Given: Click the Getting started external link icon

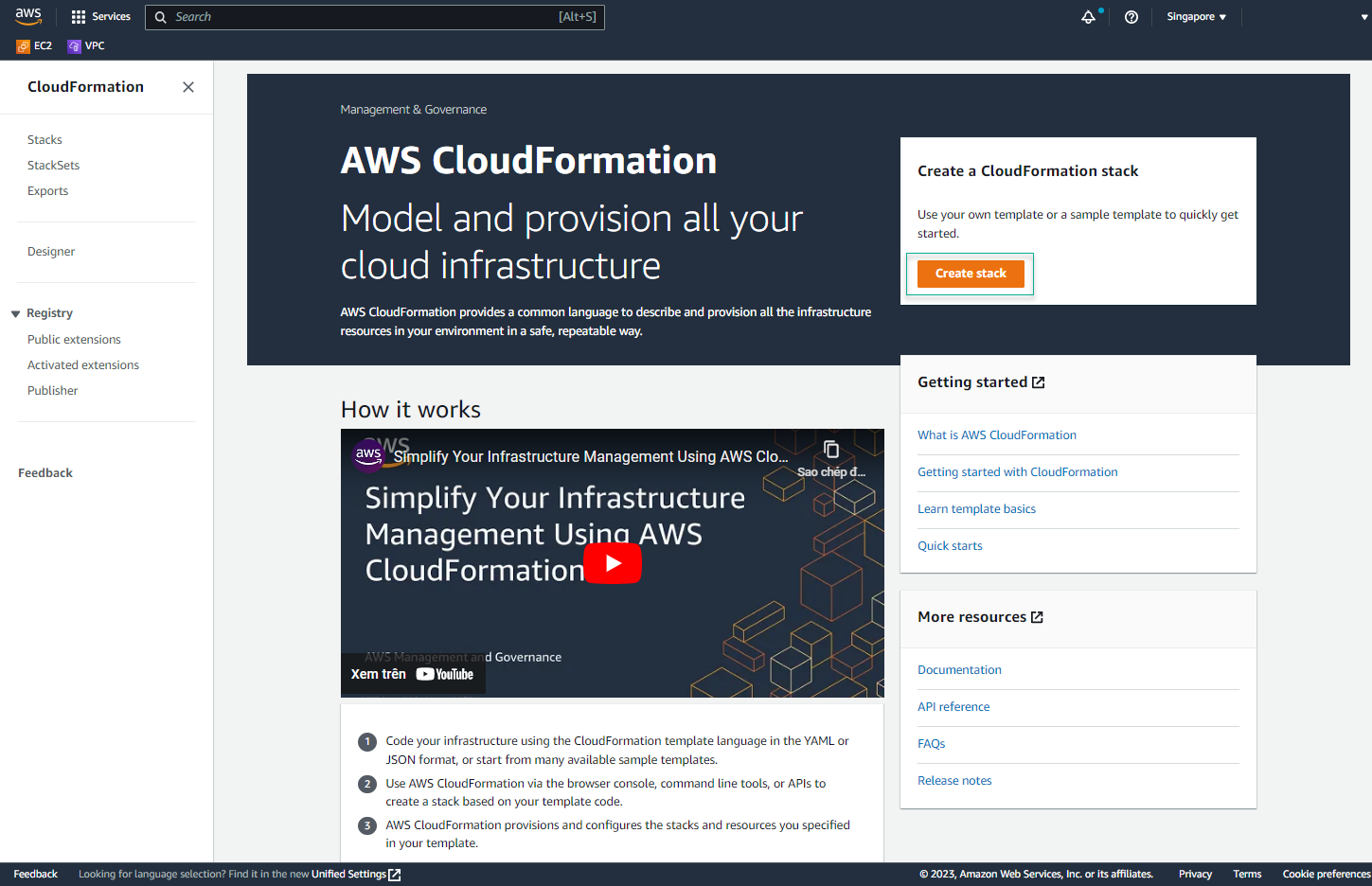Looking at the screenshot, I should point(1039,382).
